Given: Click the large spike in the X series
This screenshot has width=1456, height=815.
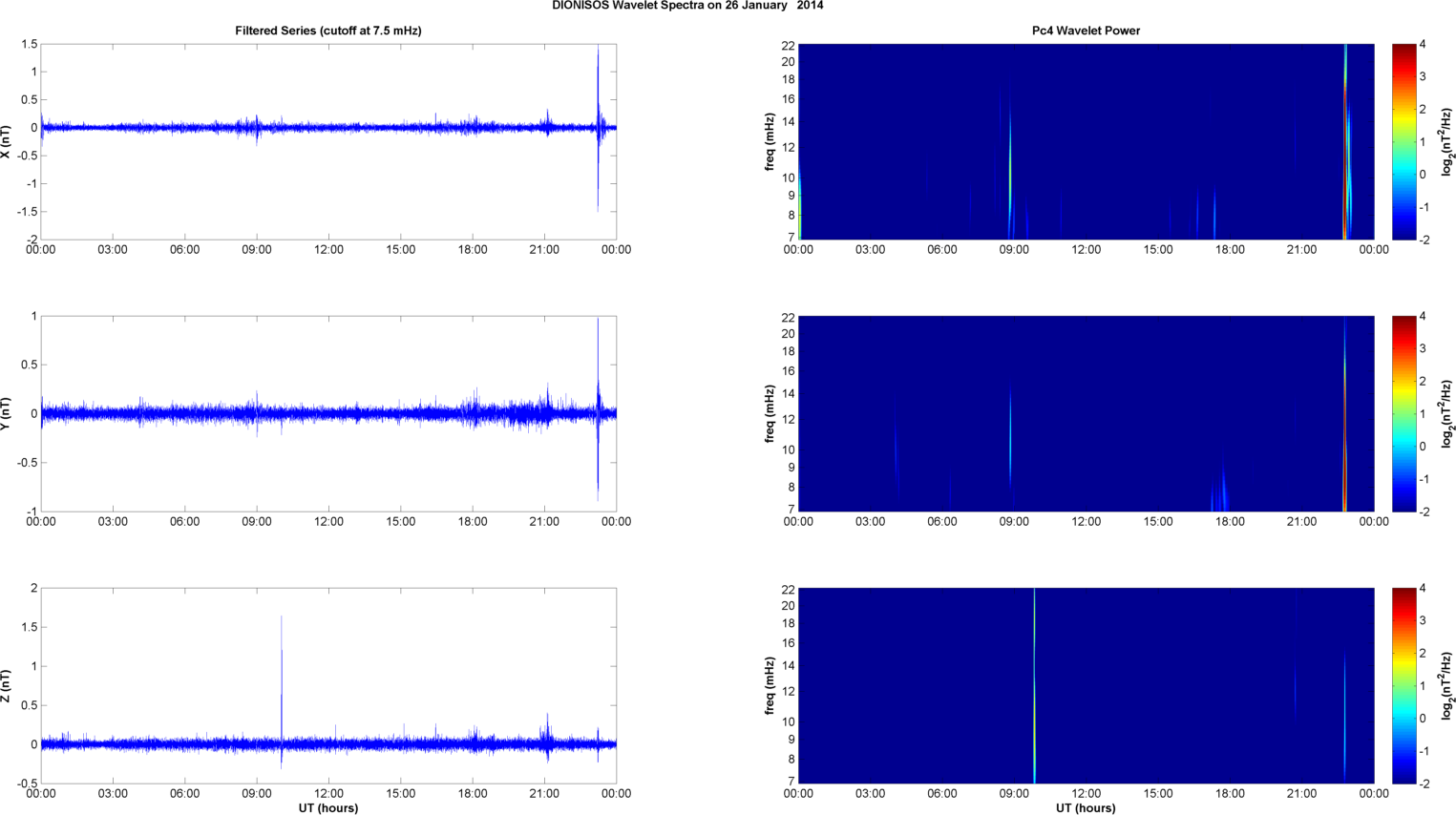Looking at the screenshot, I should tap(598, 127).
